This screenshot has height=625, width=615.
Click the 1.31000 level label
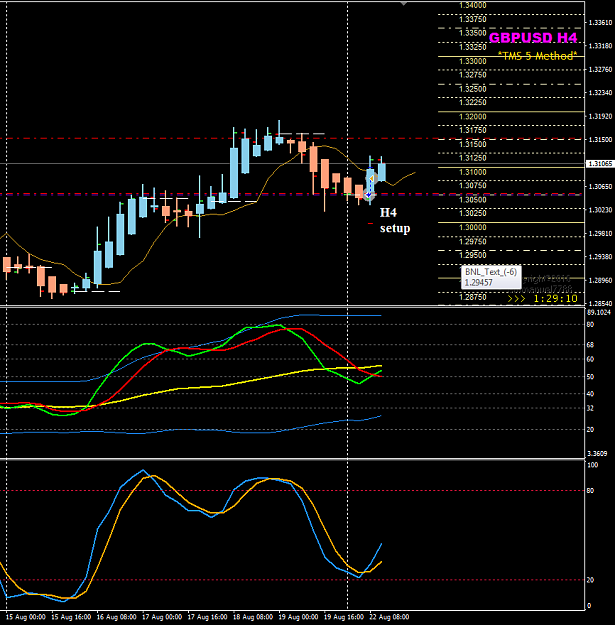click(473, 172)
